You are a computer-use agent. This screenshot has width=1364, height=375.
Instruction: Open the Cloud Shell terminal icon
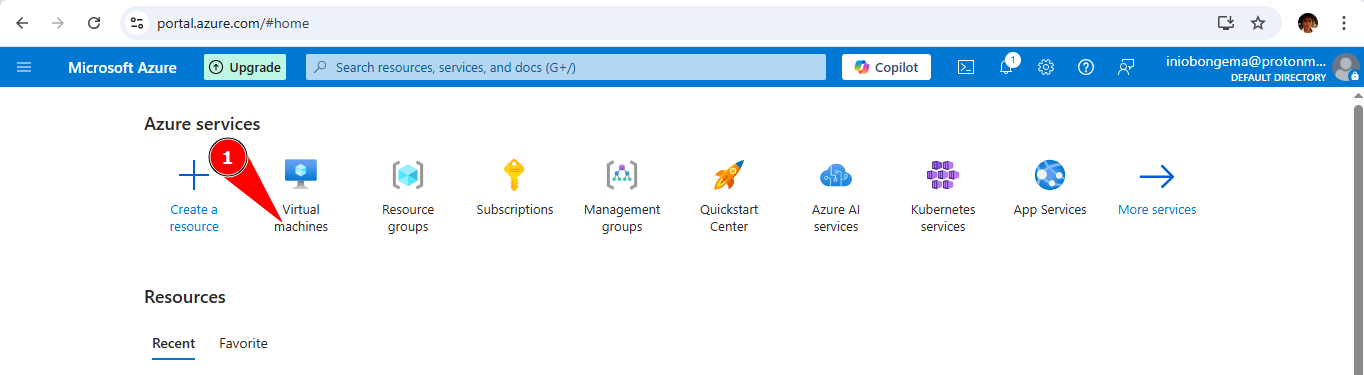(966, 67)
